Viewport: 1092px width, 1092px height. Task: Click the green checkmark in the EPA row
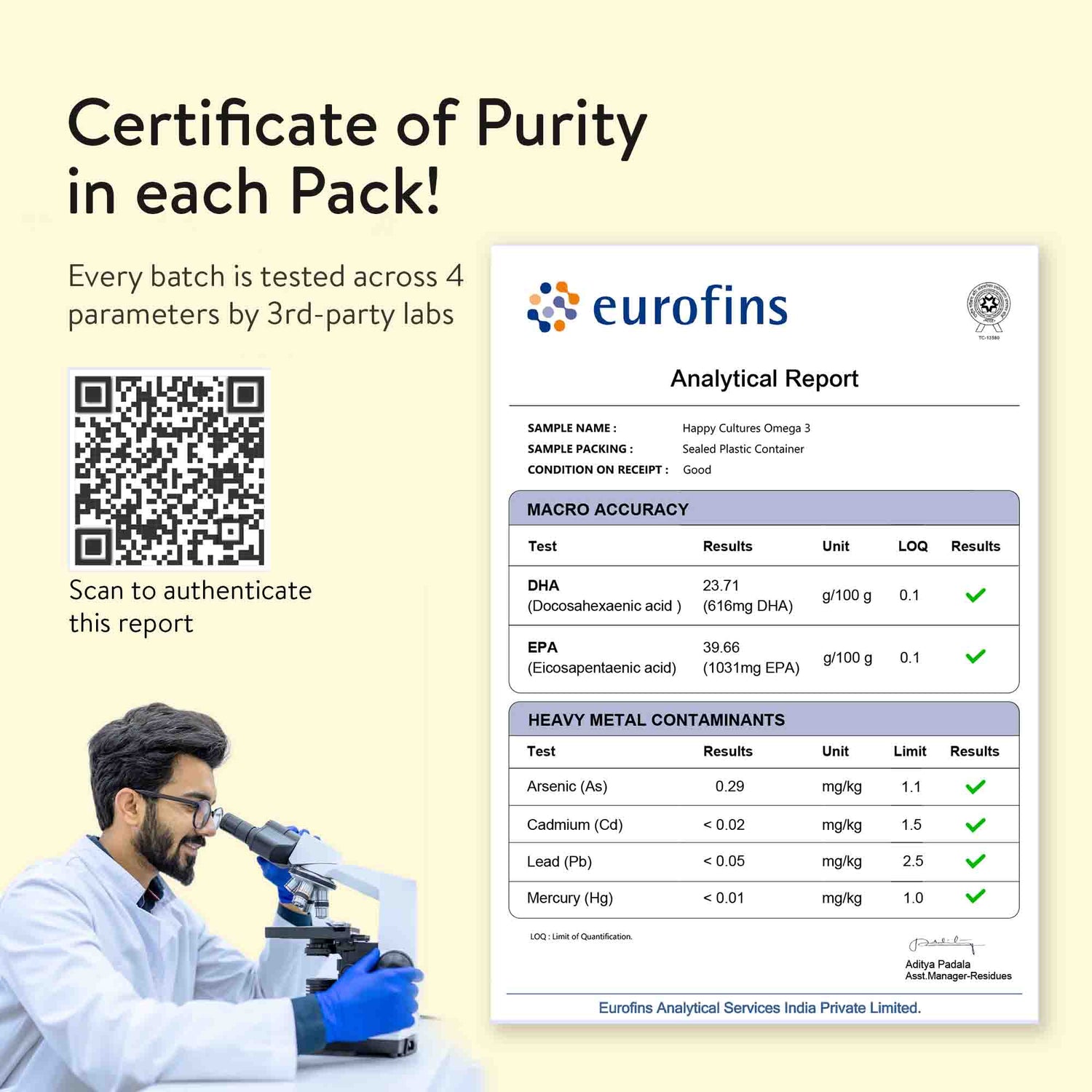pyautogui.click(x=975, y=657)
